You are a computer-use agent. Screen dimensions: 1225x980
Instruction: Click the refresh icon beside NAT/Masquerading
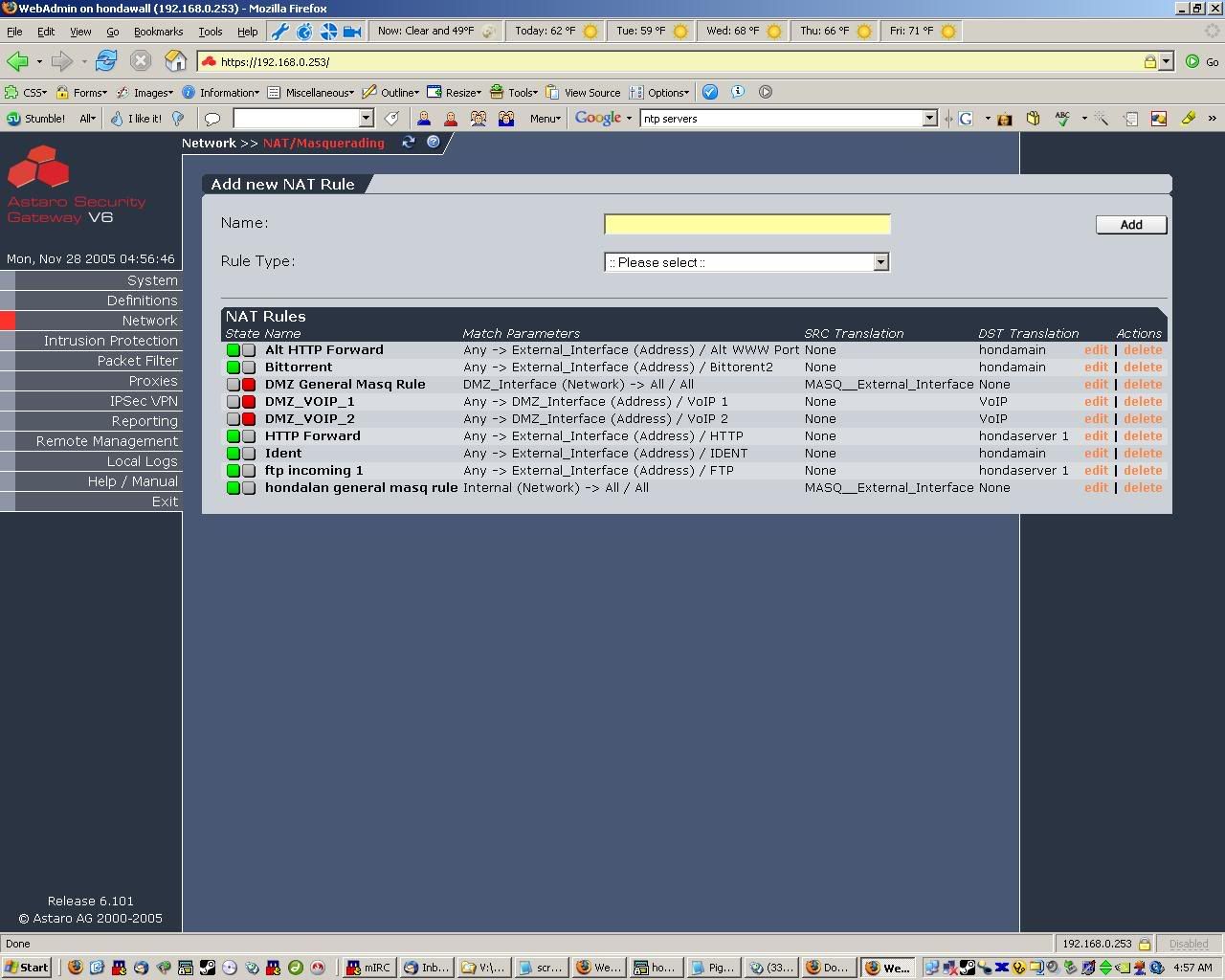click(409, 143)
